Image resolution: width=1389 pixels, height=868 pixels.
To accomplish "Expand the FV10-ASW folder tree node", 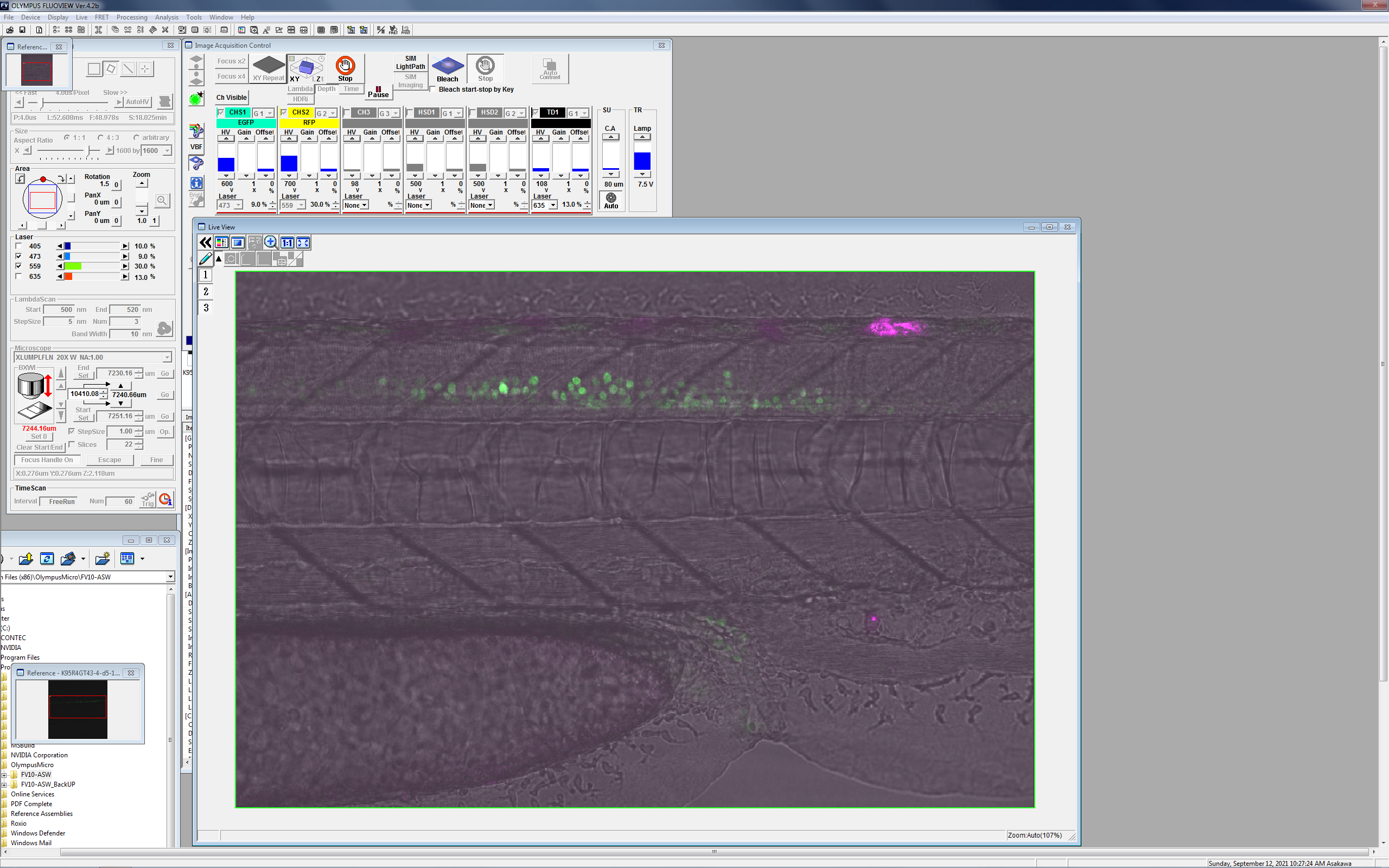I will [x=4, y=775].
